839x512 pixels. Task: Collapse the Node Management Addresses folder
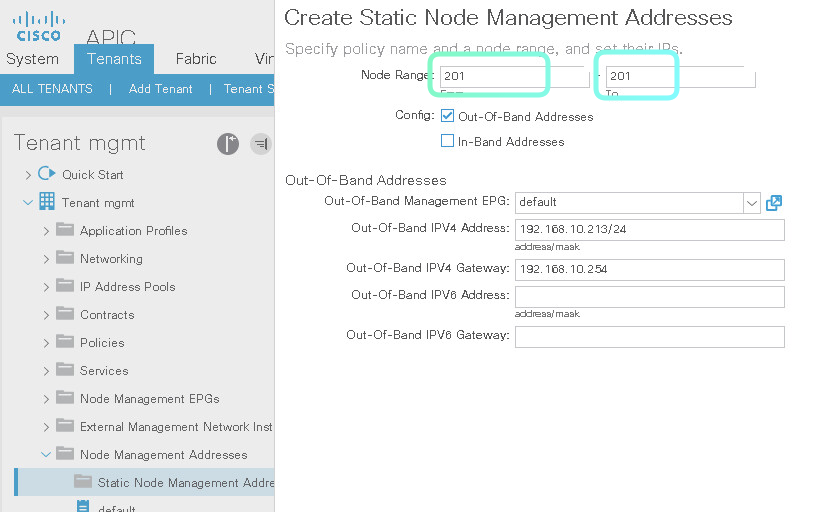coord(46,455)
